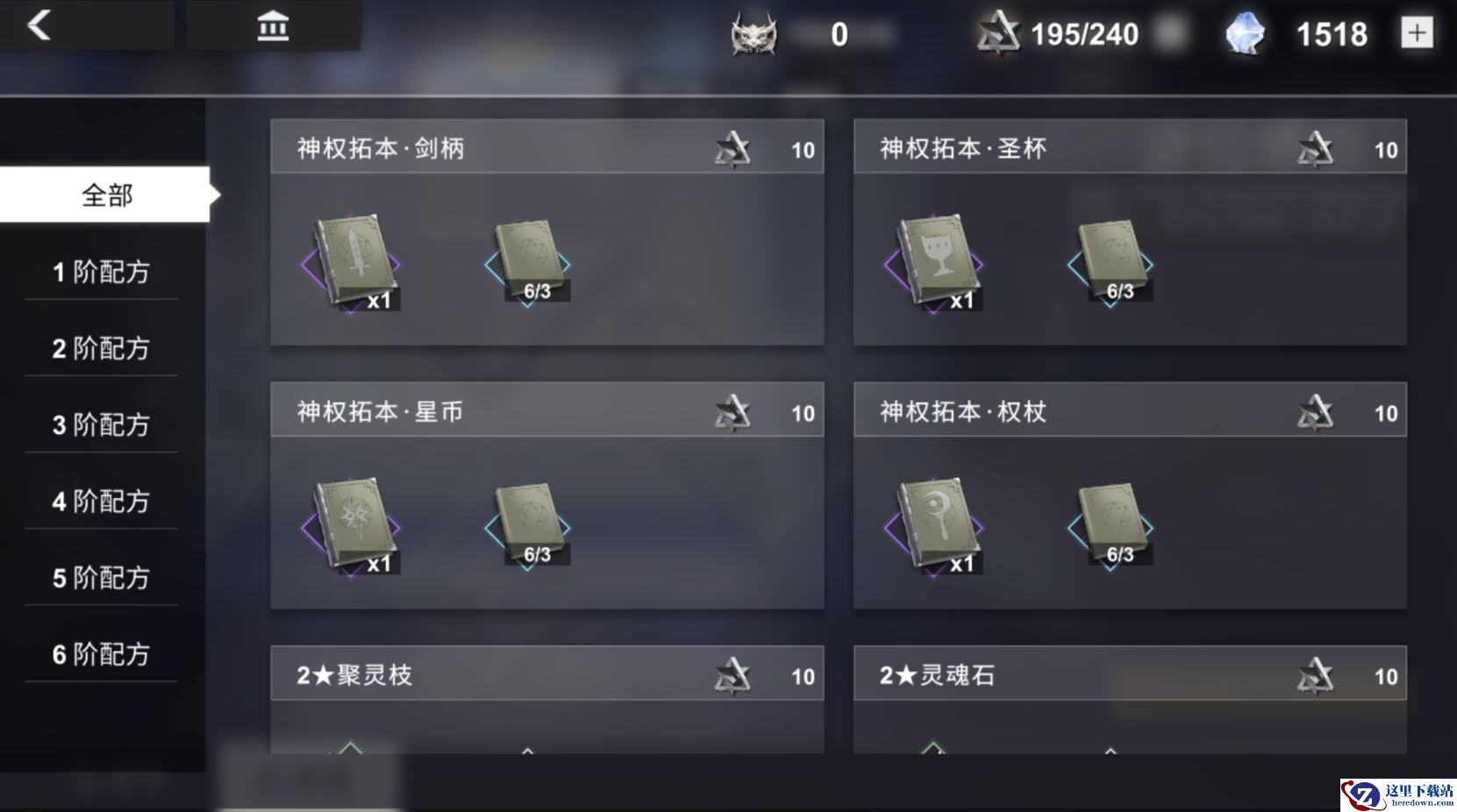The image size is (1457, 812).
Task: Tap the 6/3 material book under 权杖
Action: tap(1111, 526)
